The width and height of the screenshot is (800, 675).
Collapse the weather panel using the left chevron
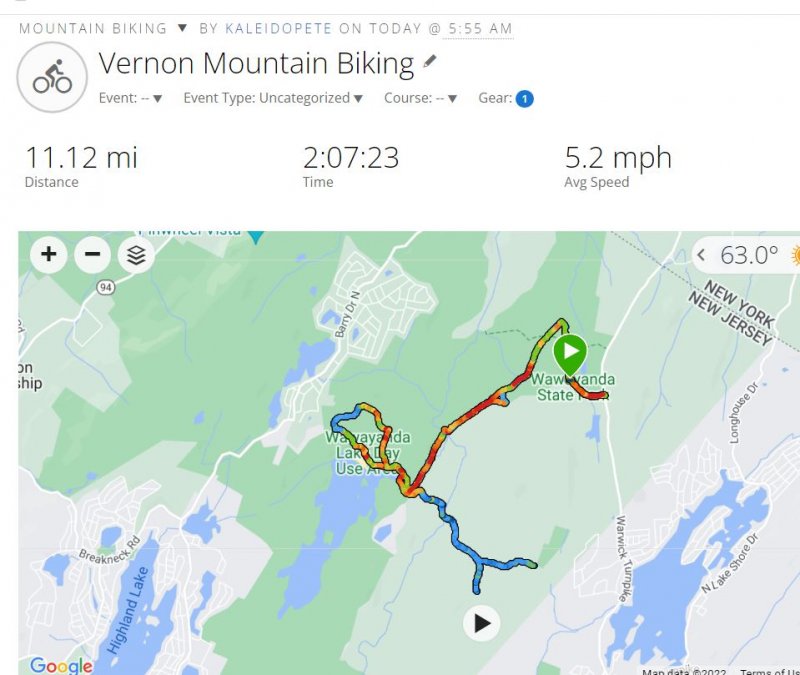[701, 255]
